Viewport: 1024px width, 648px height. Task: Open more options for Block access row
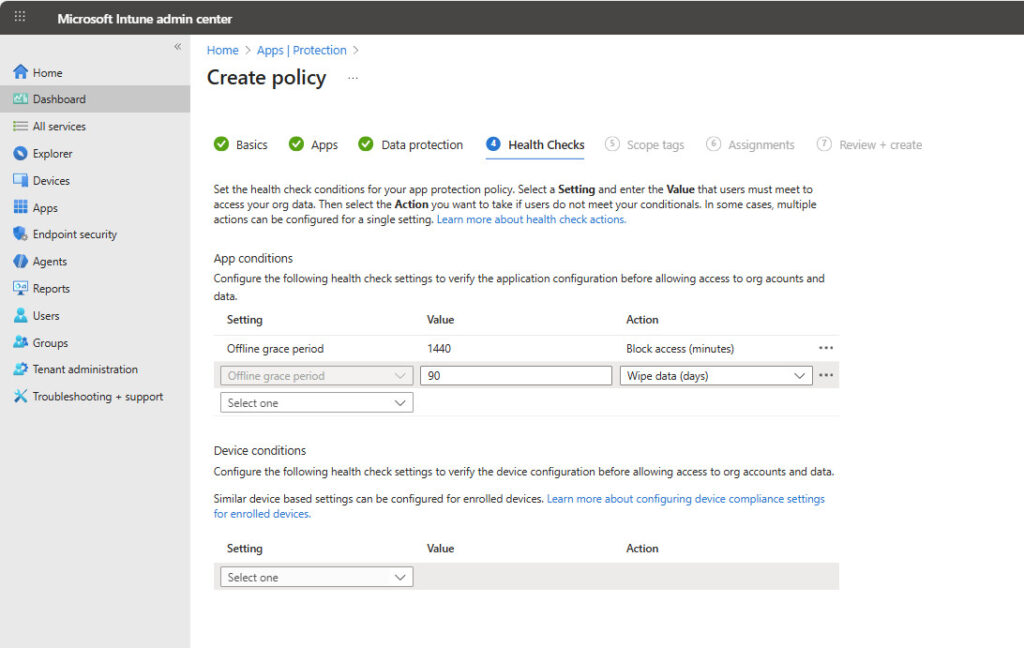pyautogui.click(x=826, y=348)
